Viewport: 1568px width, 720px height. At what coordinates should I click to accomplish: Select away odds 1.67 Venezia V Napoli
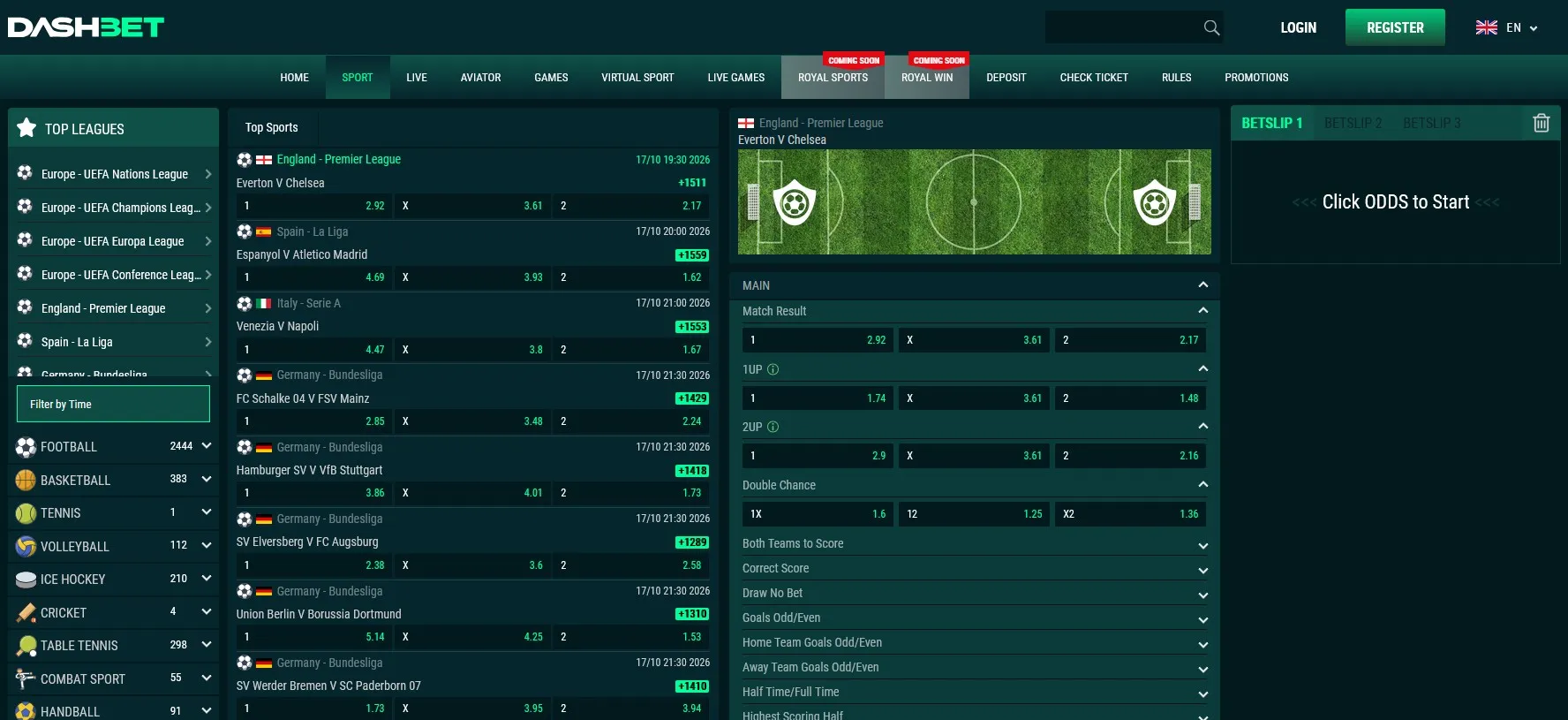(x=630, y=350)
